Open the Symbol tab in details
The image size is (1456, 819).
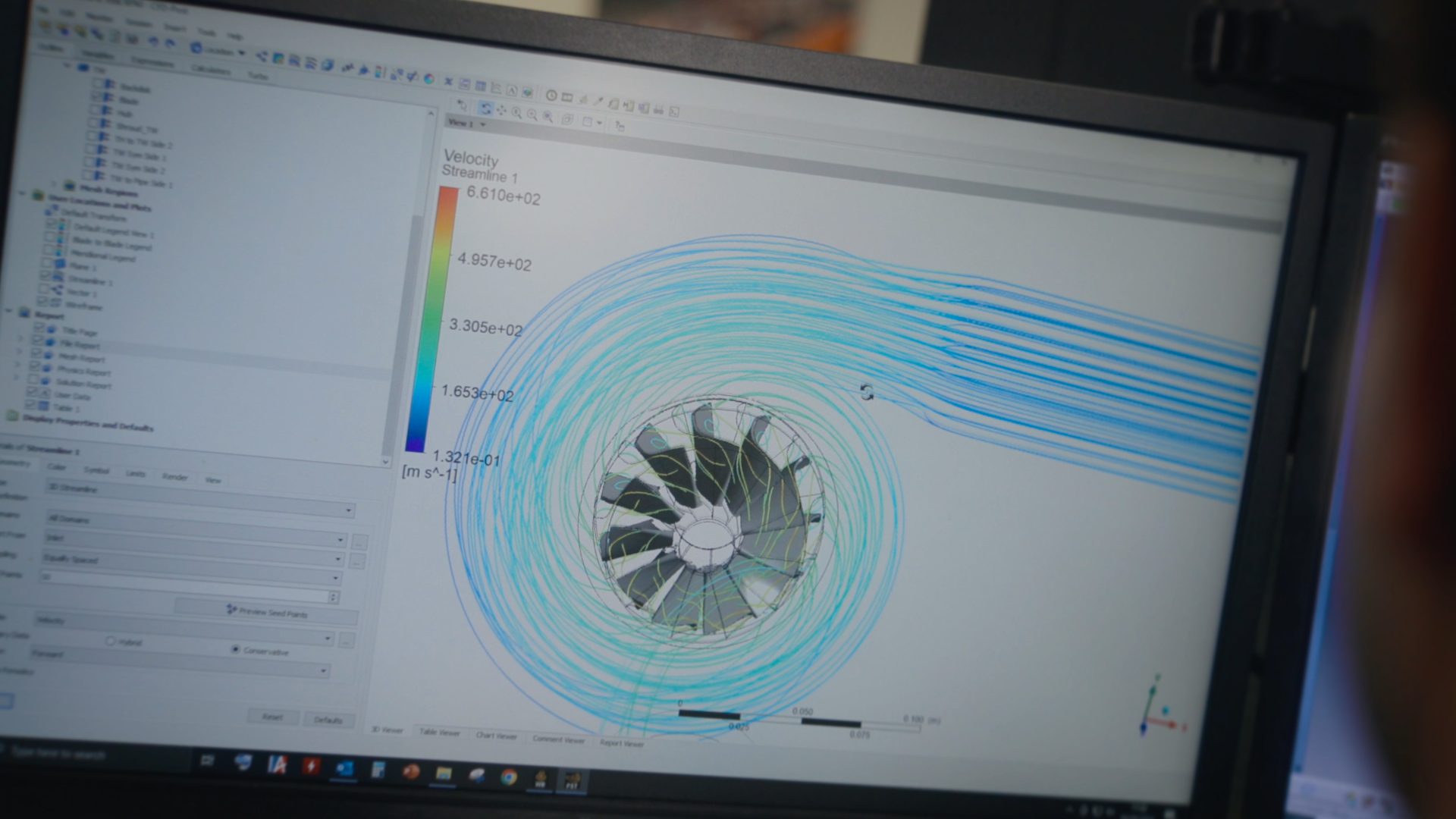[96, 470]
